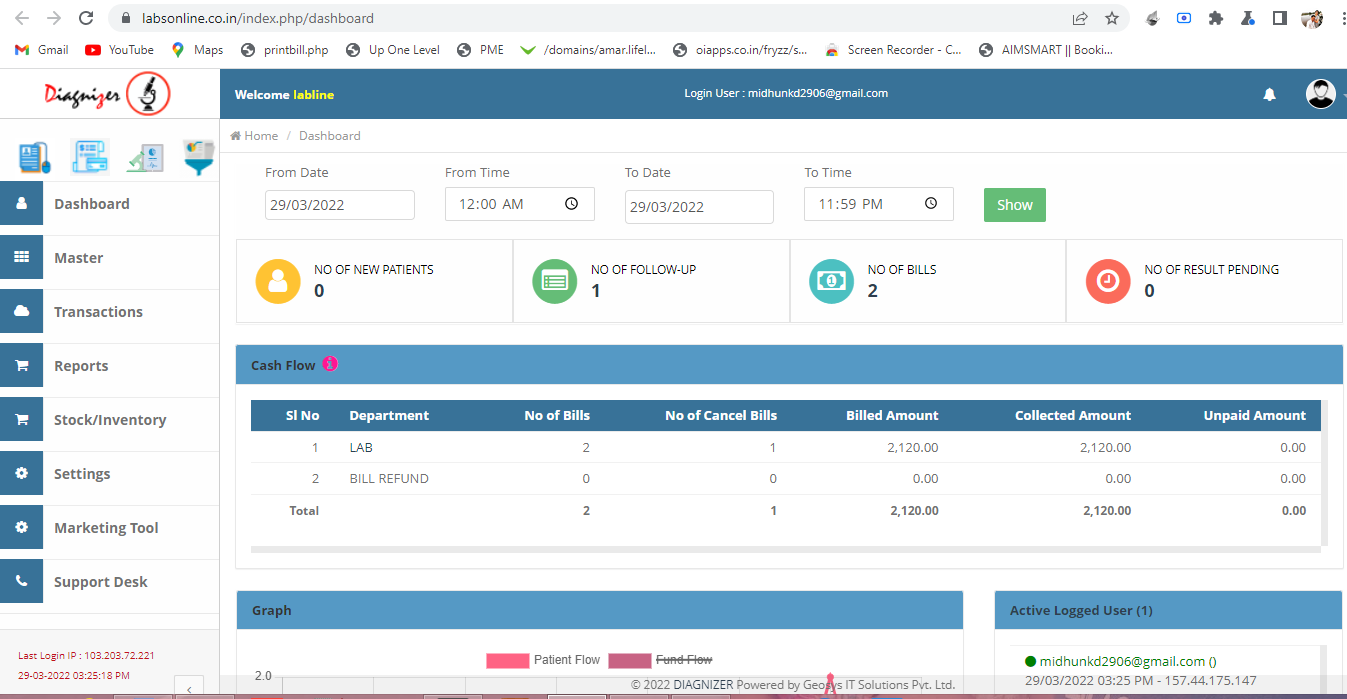The image size is (1347, 699).
Task: Open the From Time clock picker
Action: point(571,204)
